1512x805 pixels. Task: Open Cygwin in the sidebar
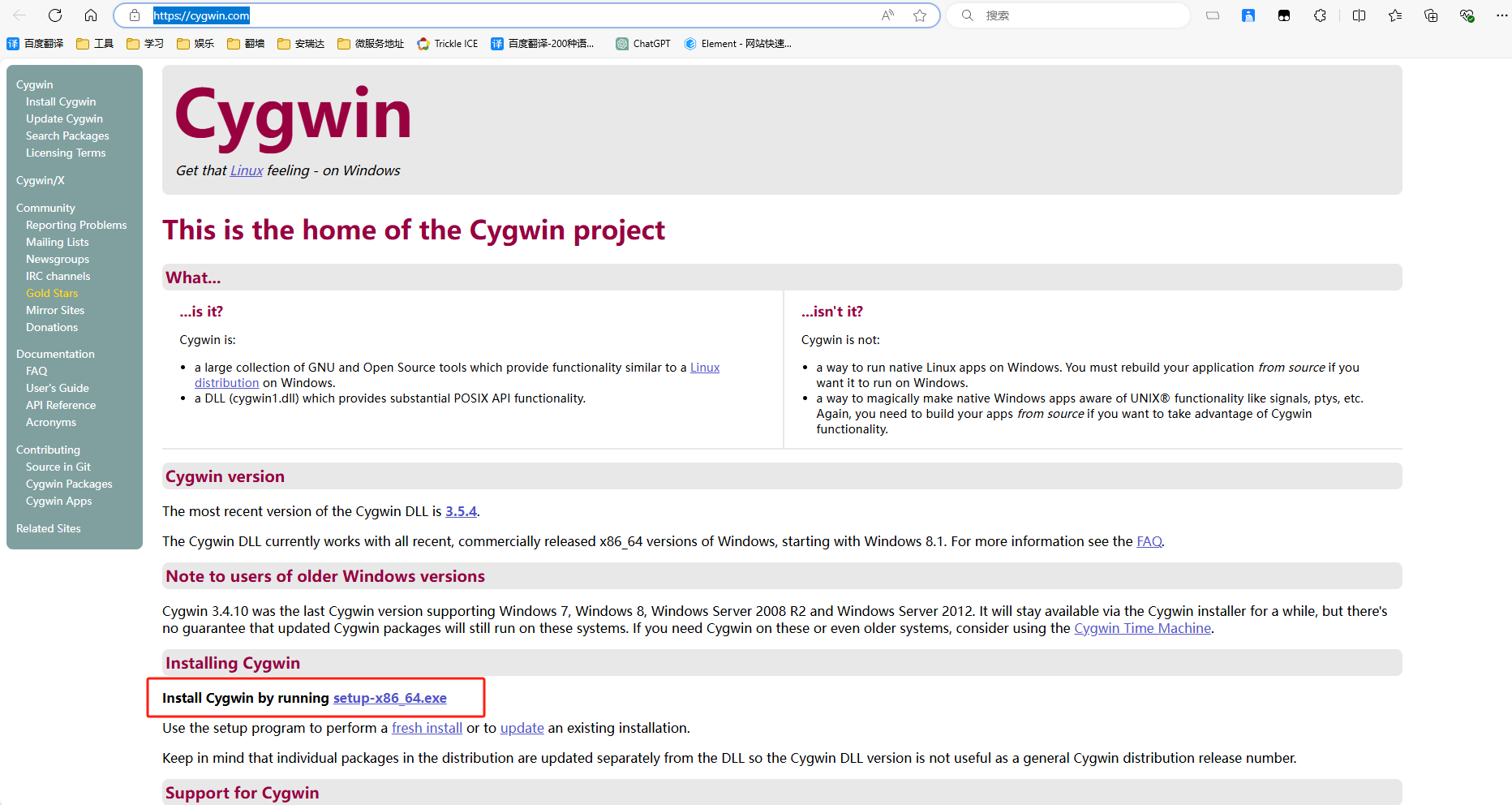point(35,84)
